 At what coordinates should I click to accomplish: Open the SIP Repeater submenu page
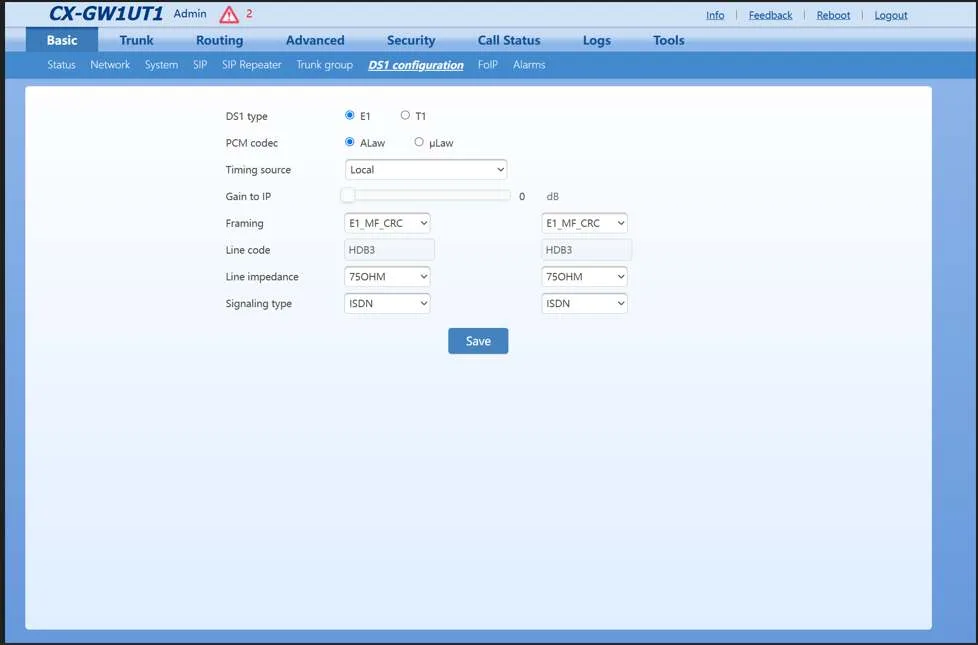[x=252, y=65]
